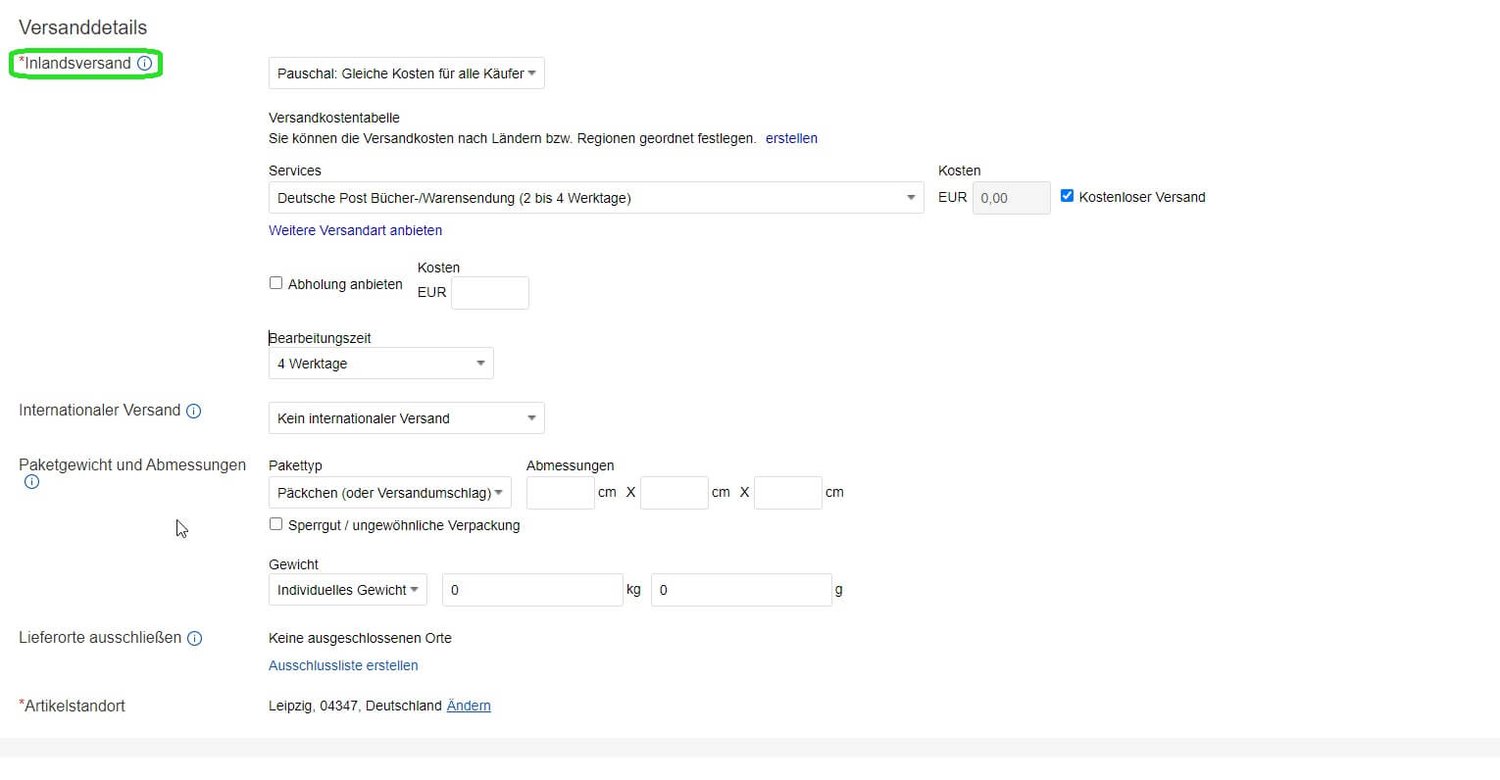Focus the first Abmessungen cm field

(x=560, y=493)
